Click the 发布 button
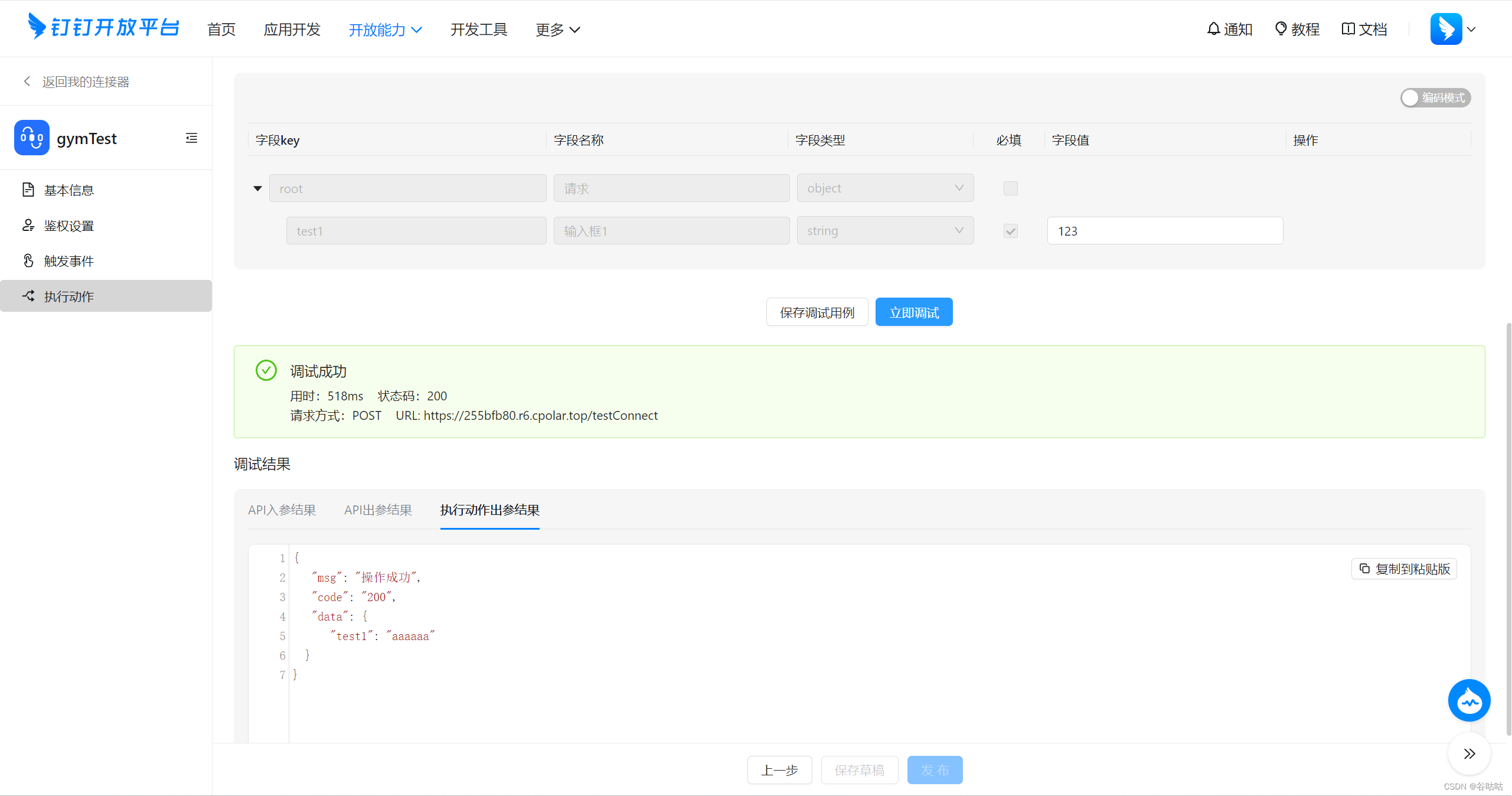 click(935, 770)
